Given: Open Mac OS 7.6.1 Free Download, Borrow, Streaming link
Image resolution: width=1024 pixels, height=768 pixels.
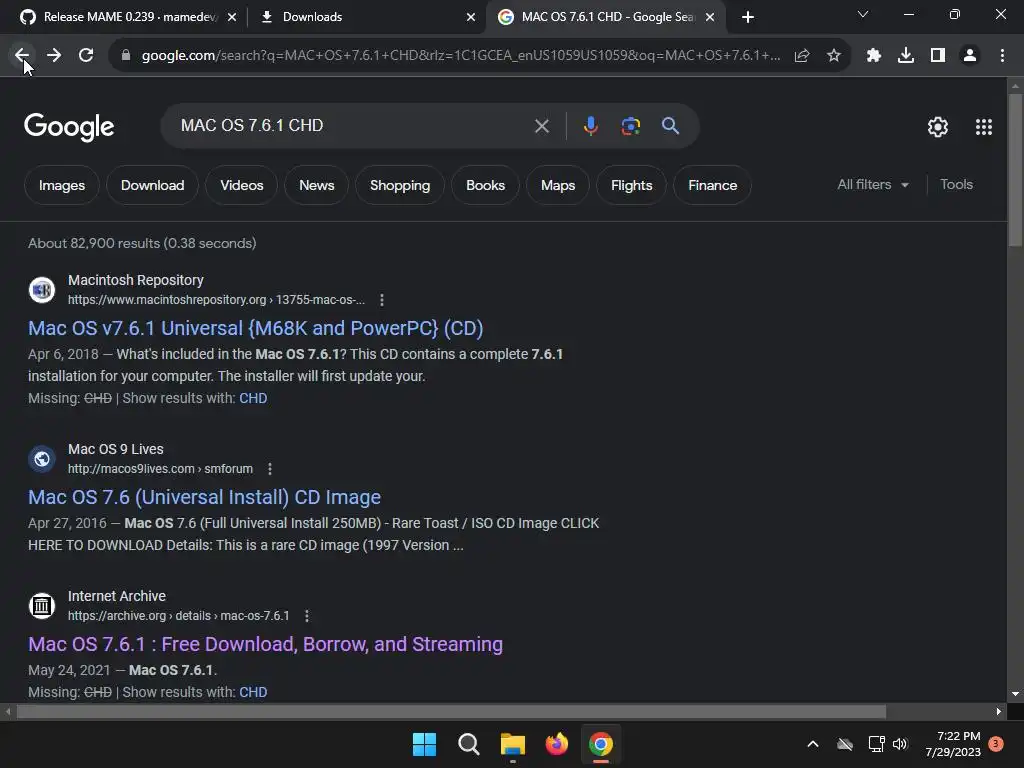Looking at the screenshot, I should click(x=265, y=644).
